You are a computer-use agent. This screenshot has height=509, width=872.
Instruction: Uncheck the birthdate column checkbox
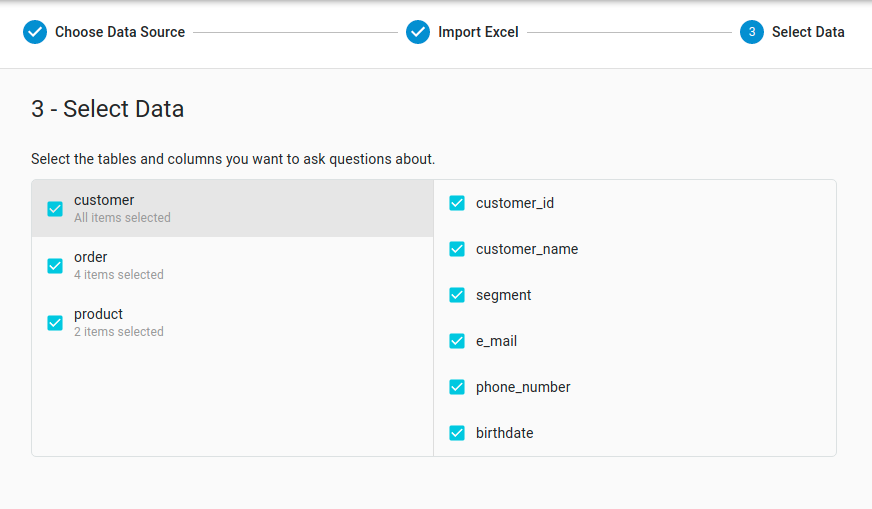[457, 433]
